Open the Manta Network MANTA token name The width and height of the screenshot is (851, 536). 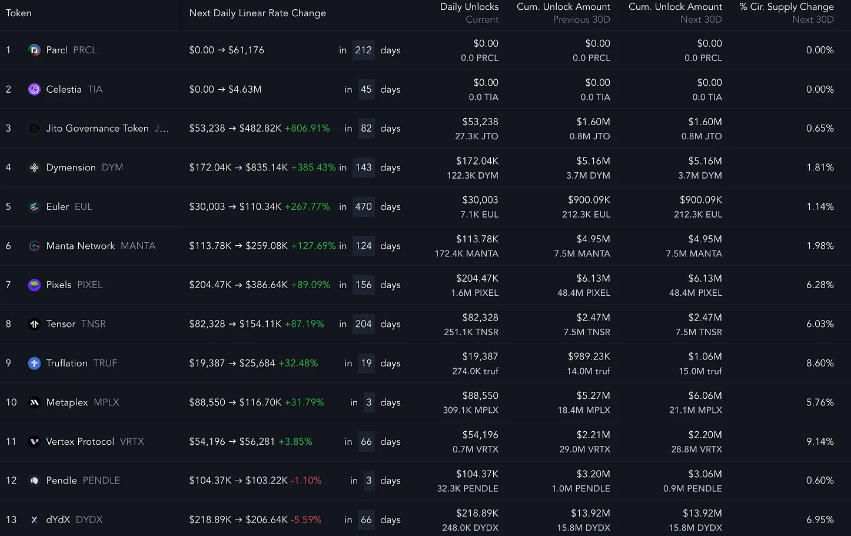[x=101, y=246]
